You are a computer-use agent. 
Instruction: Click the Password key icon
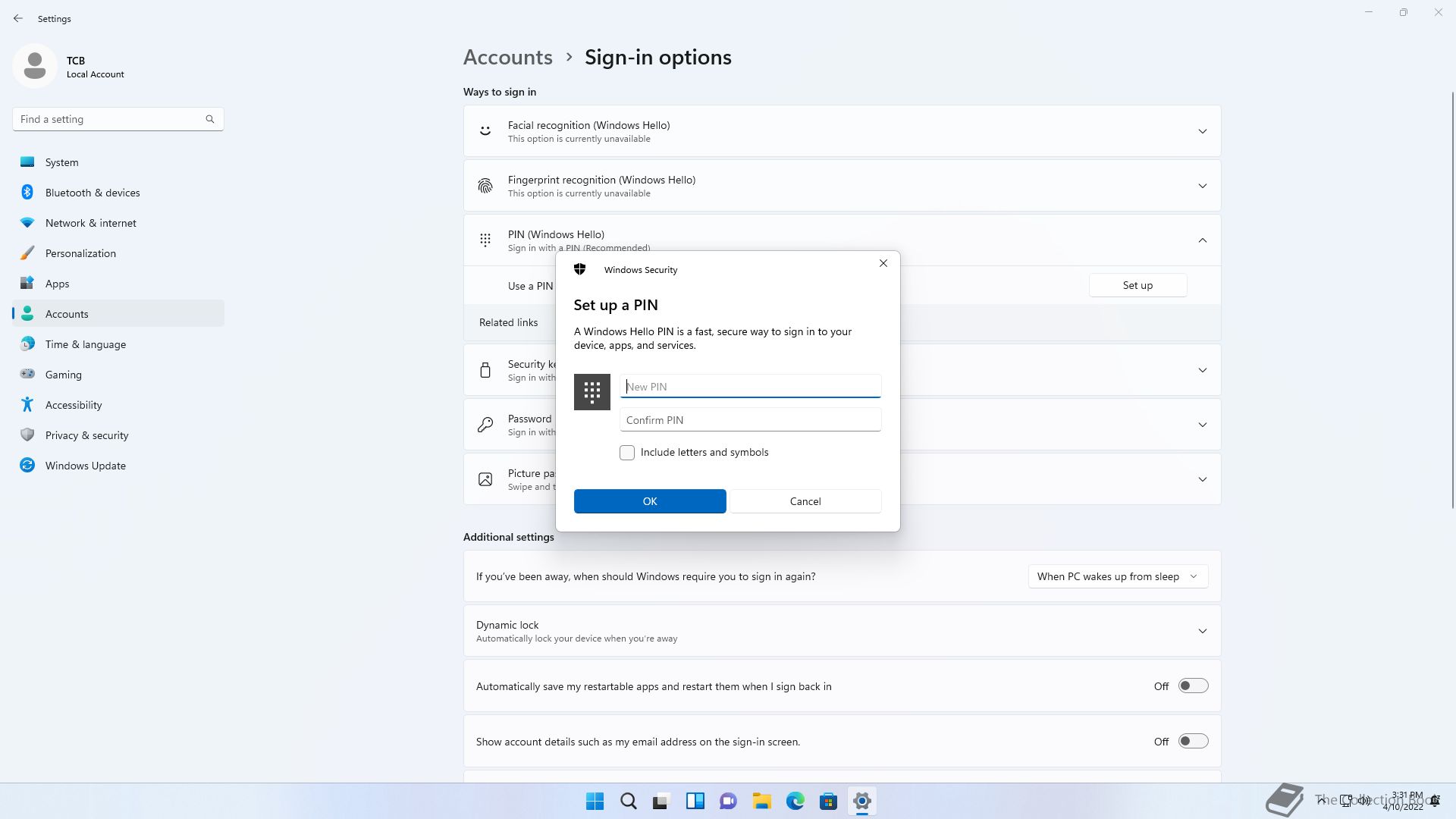pyautogui.click(x=485, y=425)
